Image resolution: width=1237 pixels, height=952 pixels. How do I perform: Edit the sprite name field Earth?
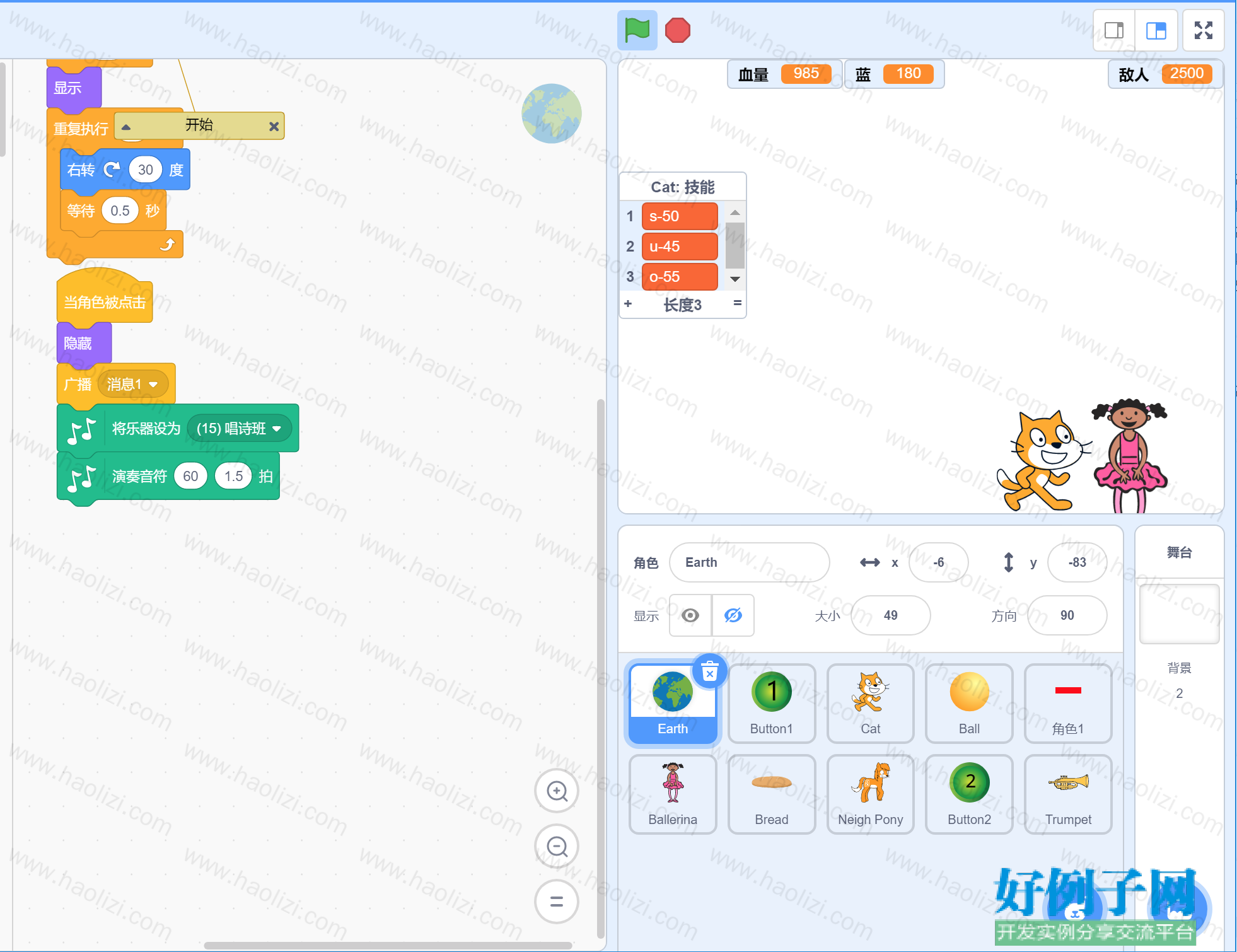749,562
